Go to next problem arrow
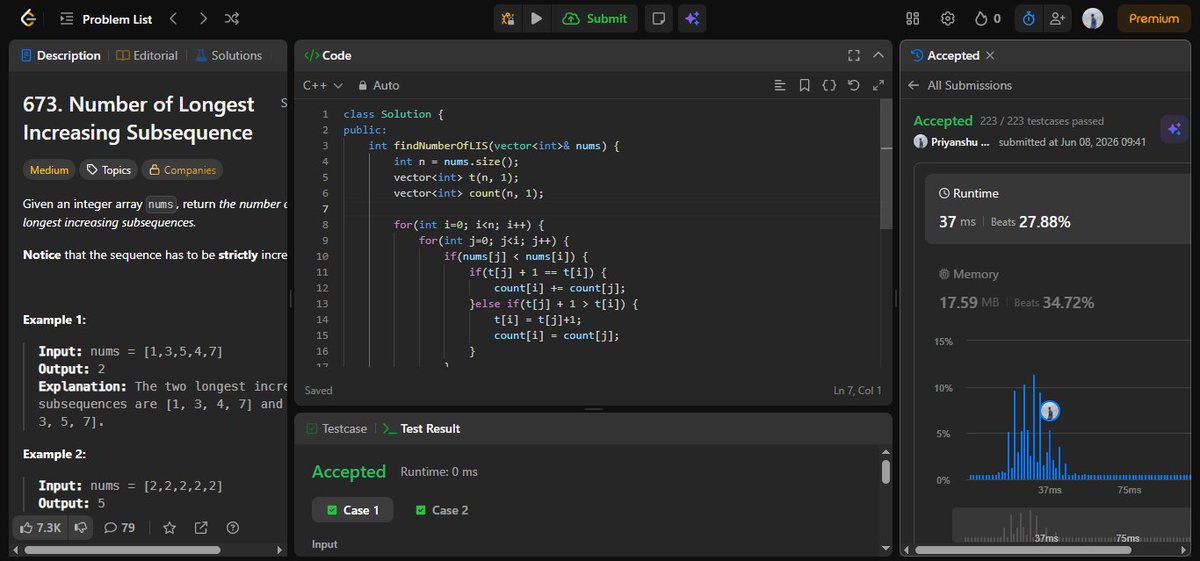 (203, 18)
